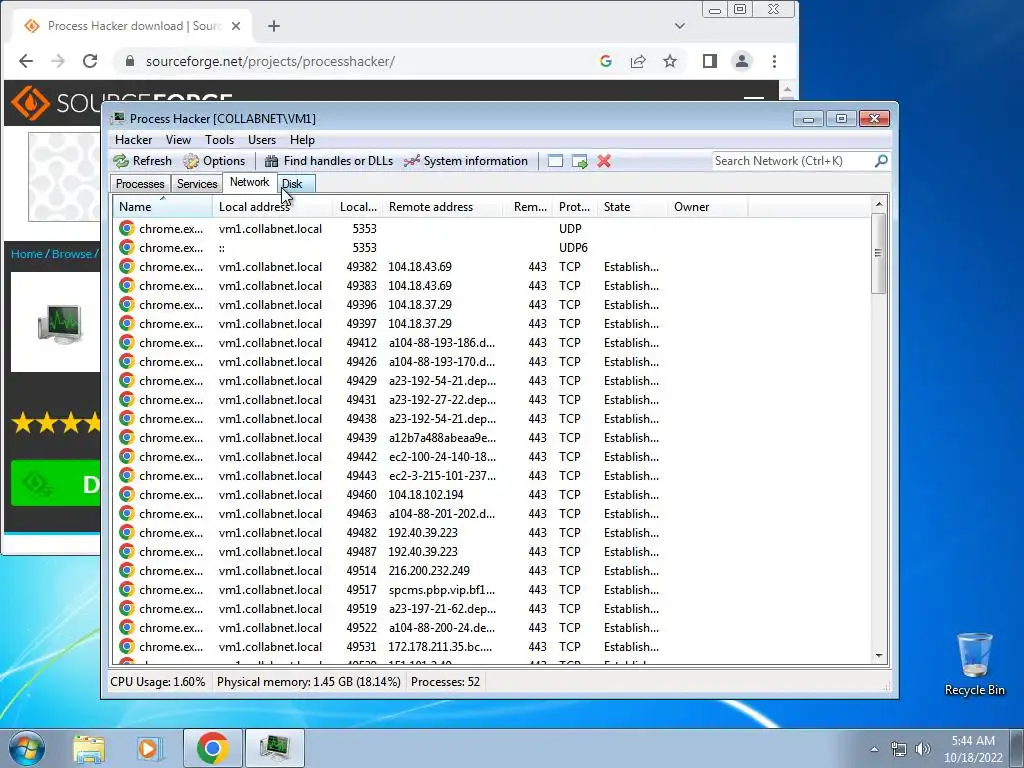This screenshot has width=1024, height=768.
Task: Open Chrome side panel icon
Action: click(710, 61)
